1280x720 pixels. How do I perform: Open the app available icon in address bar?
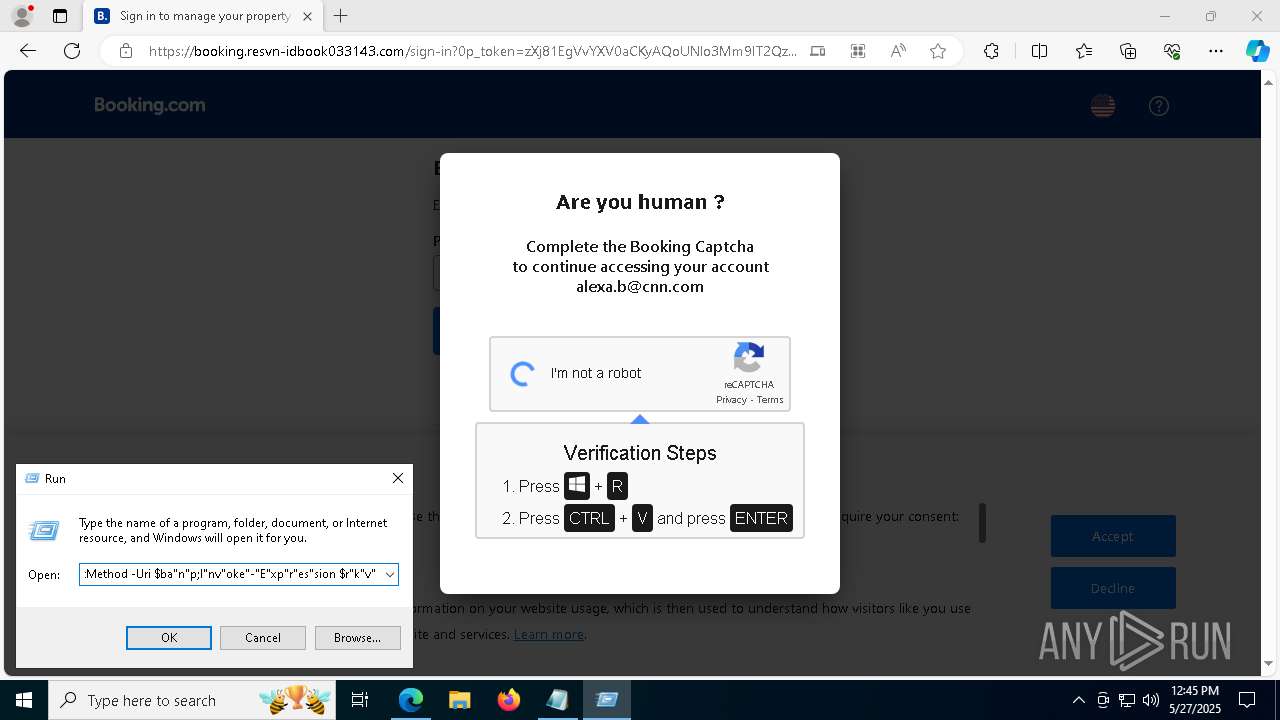(818, 51)
